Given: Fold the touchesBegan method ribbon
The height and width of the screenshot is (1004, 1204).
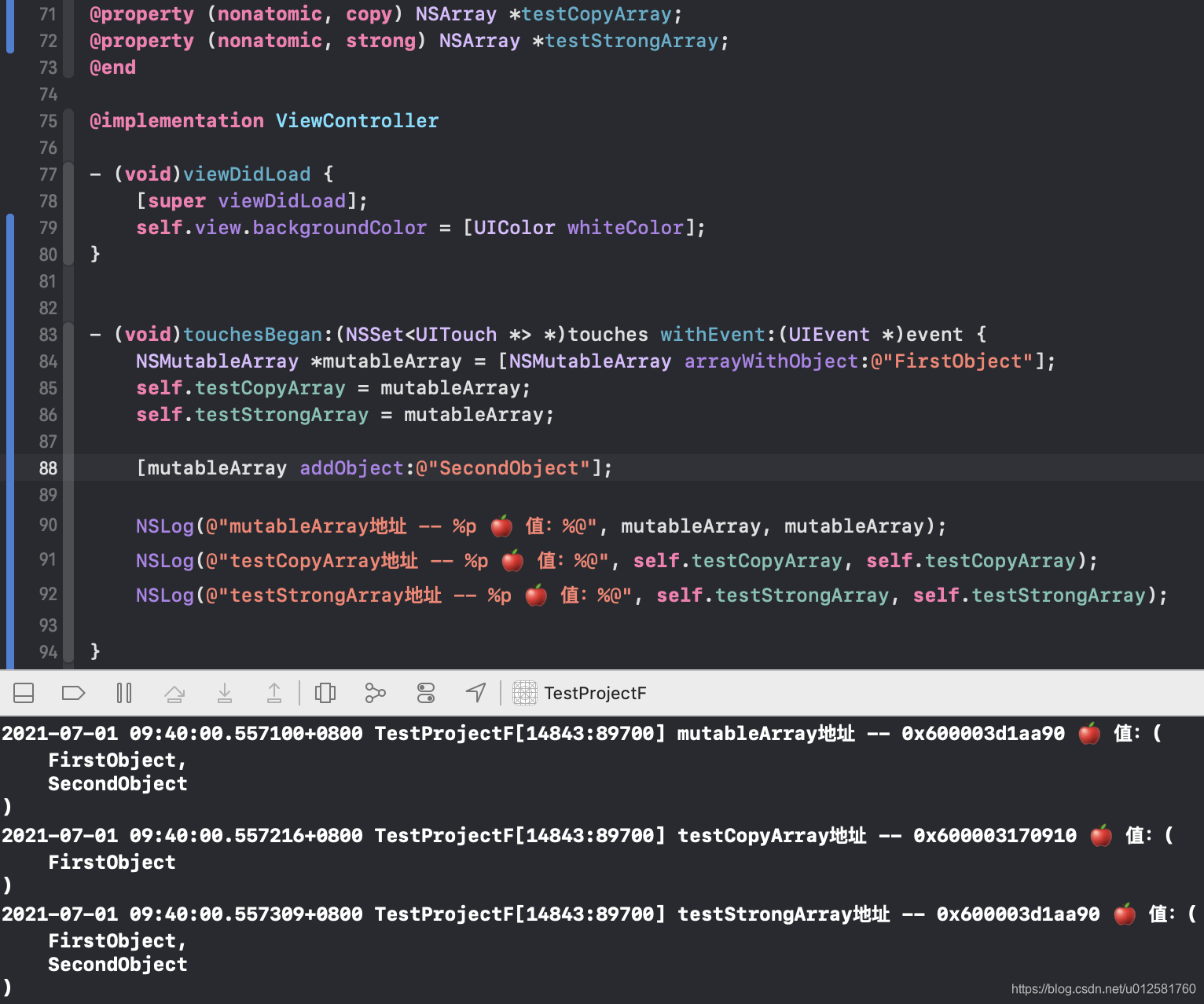Looking at the screenshot, I should (68, 493).
